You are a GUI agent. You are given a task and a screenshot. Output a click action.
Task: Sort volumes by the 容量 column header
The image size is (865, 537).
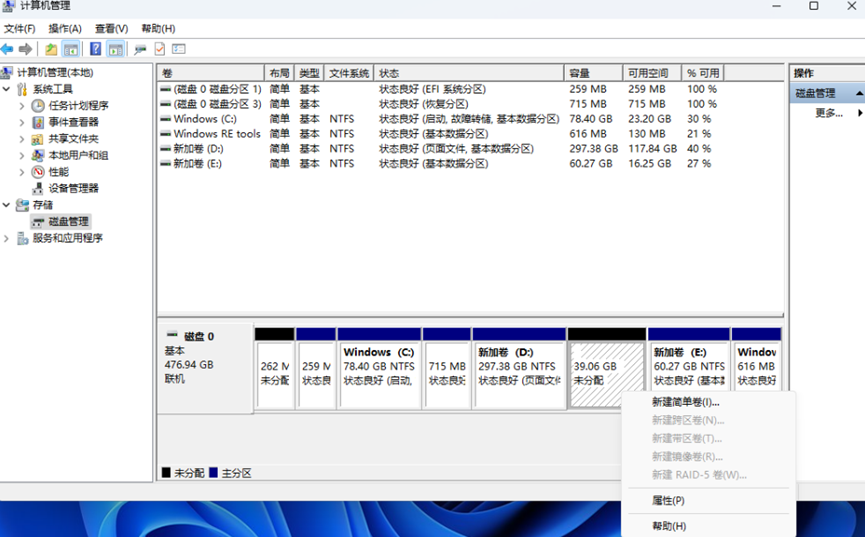click(x=592, y=74)
